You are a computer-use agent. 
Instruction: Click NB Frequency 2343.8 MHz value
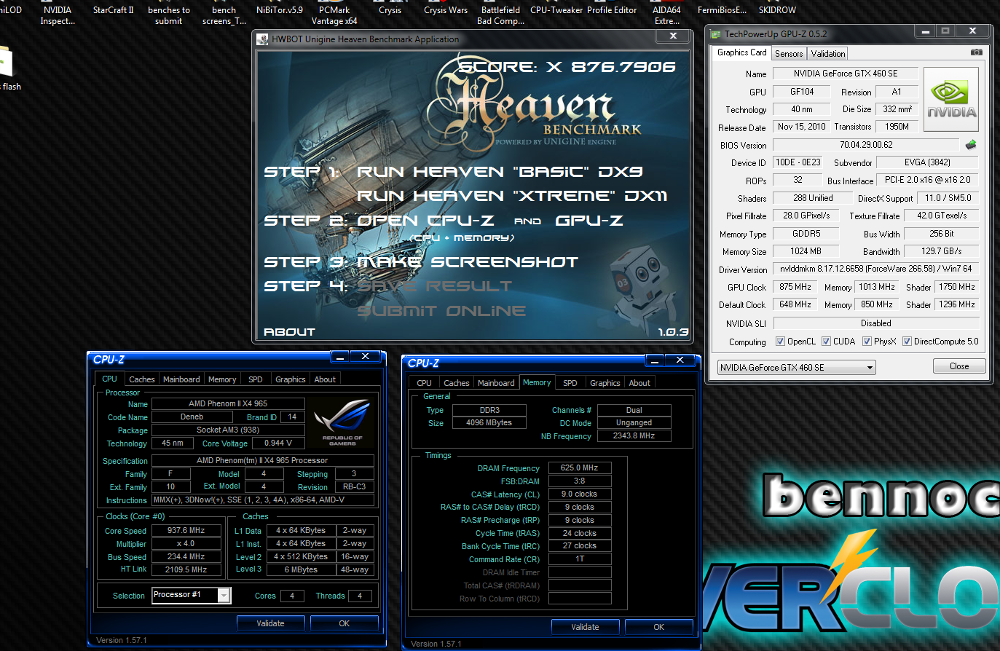tap(633, 435)
